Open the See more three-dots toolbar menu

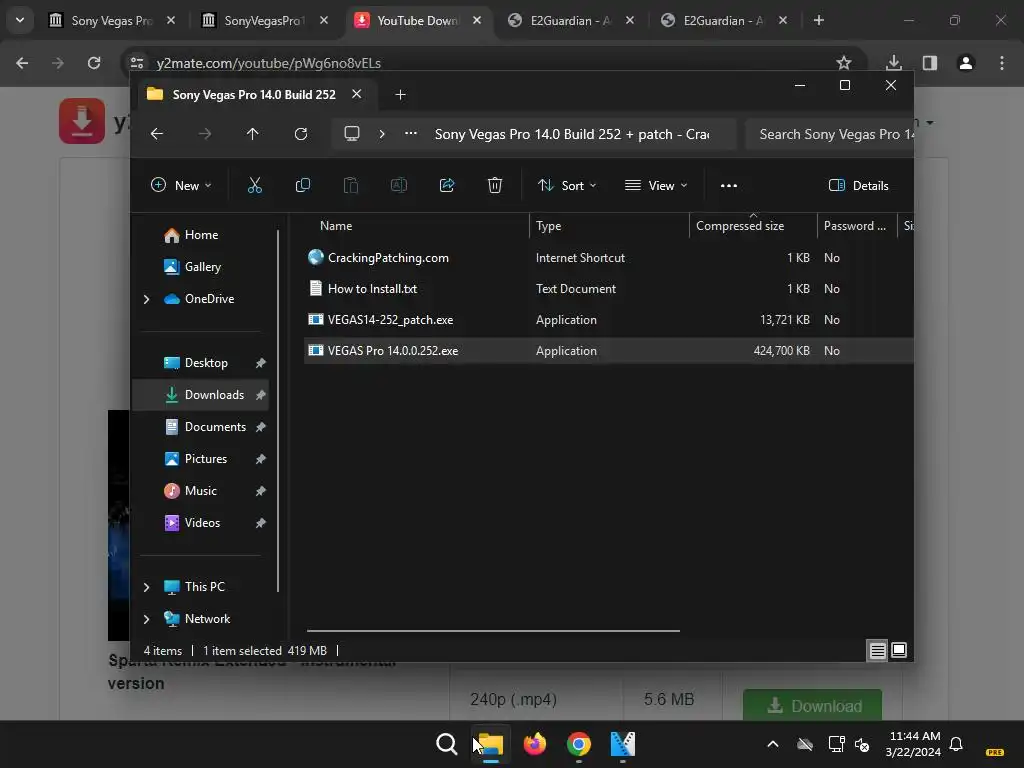point(729,185)
